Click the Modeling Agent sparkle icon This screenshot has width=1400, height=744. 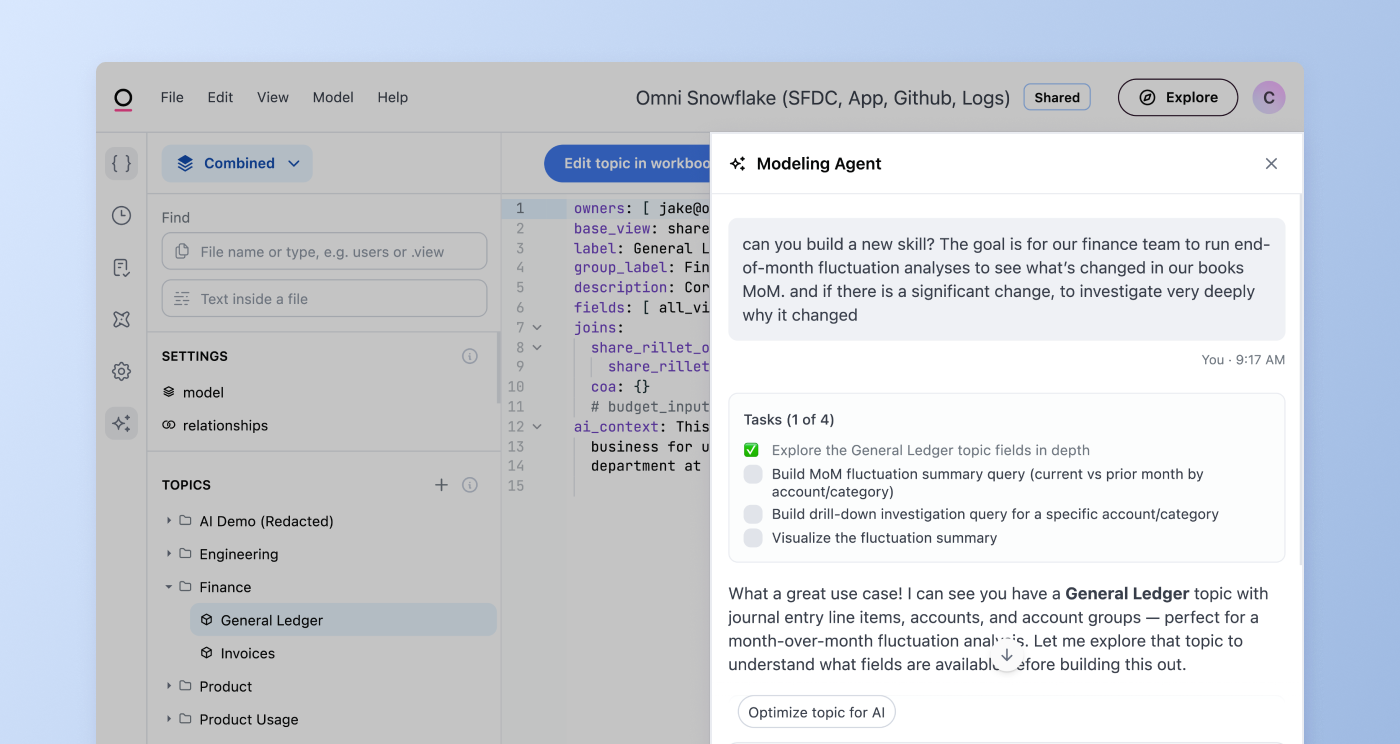738,164
